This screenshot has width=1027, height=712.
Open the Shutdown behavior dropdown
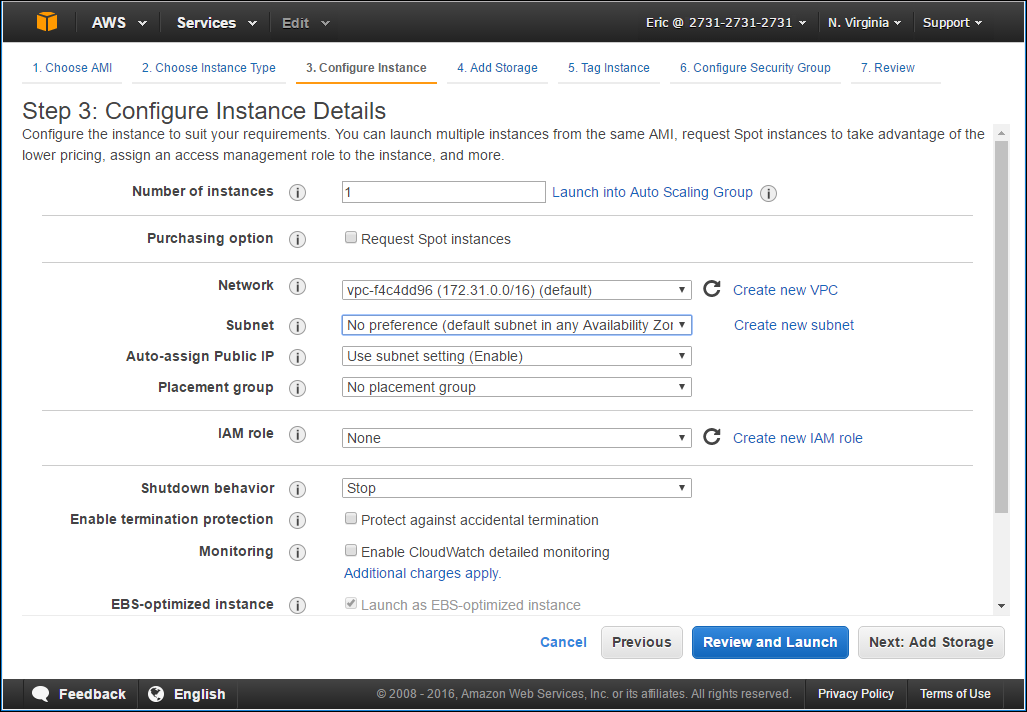517,488
